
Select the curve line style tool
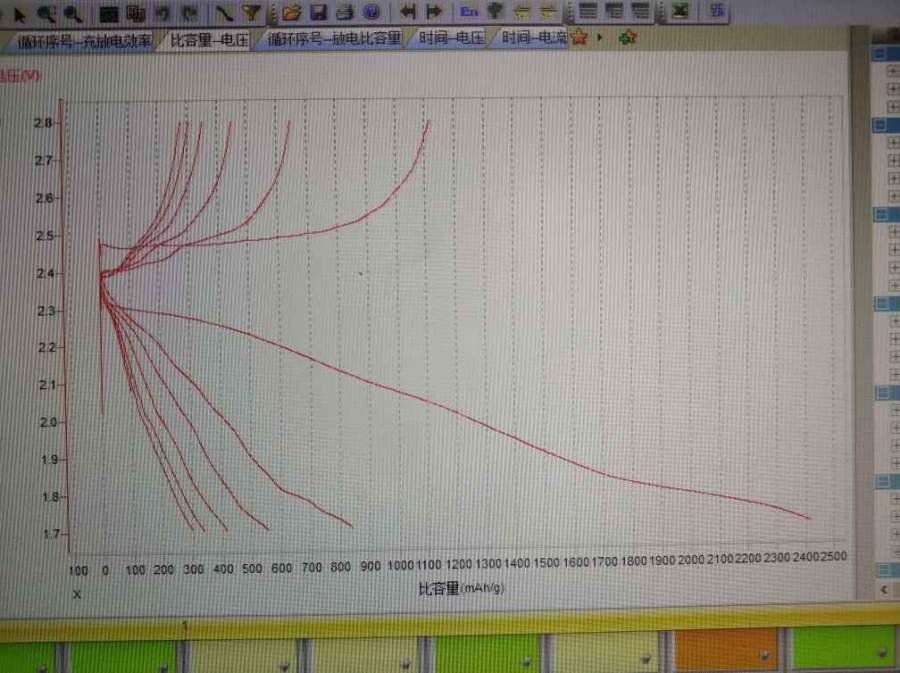point(224,13)
